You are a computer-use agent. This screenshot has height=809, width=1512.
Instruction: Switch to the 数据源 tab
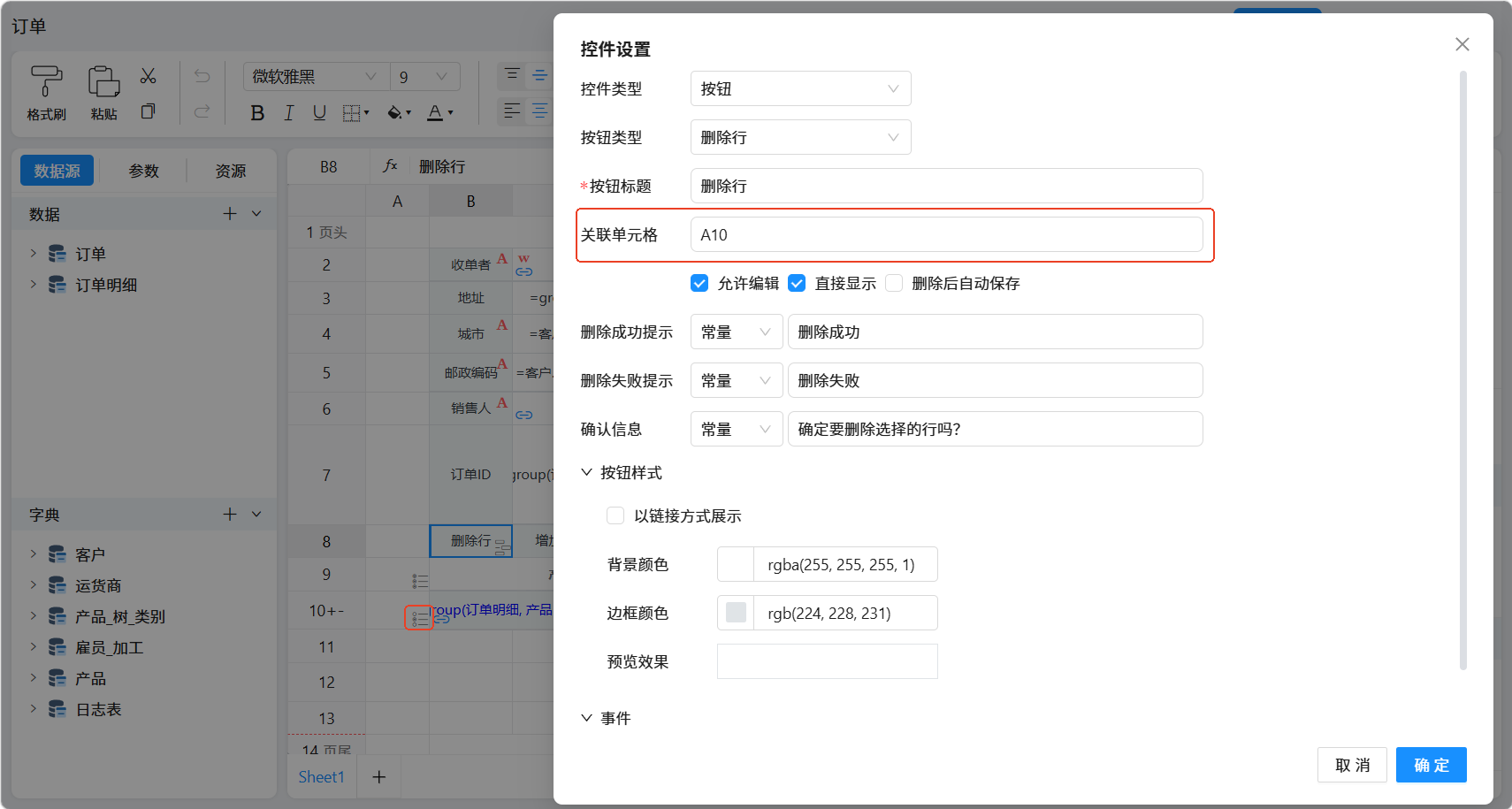coord(57,171)
